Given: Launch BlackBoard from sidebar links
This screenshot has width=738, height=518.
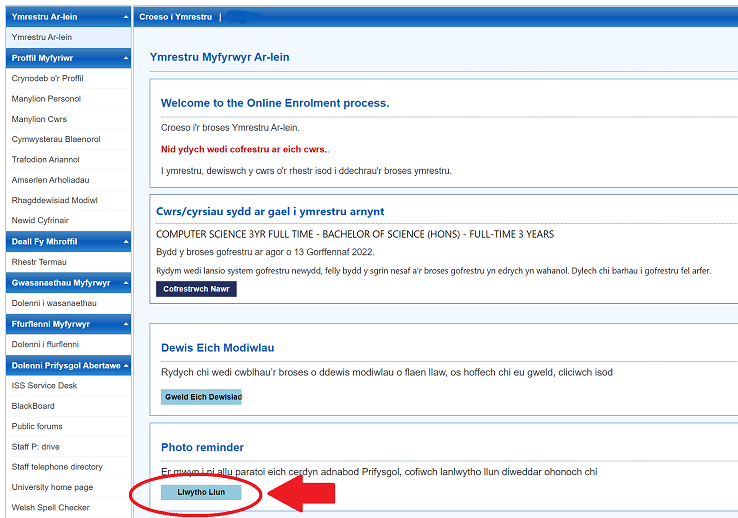Looking at the screenshot, I should click(33, 406).
